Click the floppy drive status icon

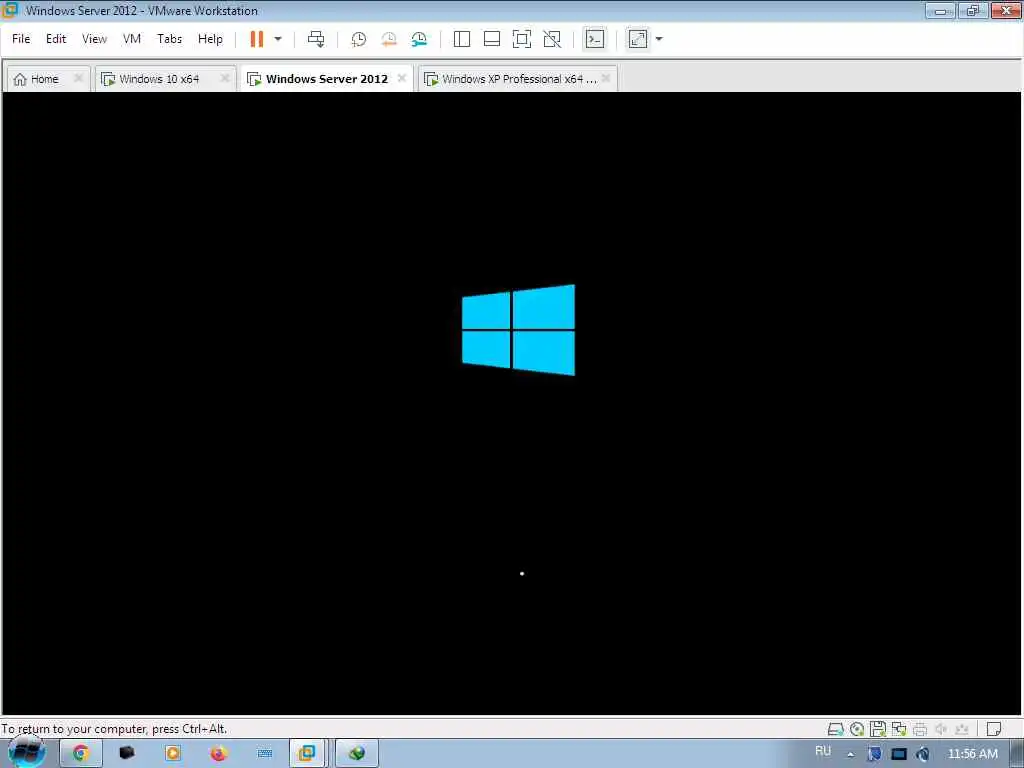(878, 729)
